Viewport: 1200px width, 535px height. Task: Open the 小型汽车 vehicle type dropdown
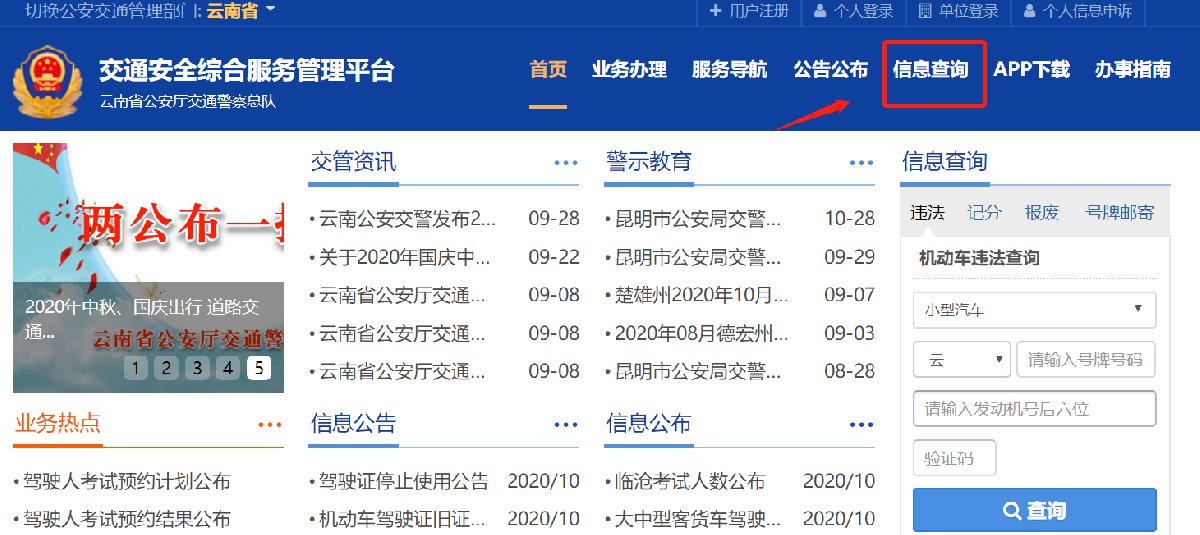point(1034,310)
